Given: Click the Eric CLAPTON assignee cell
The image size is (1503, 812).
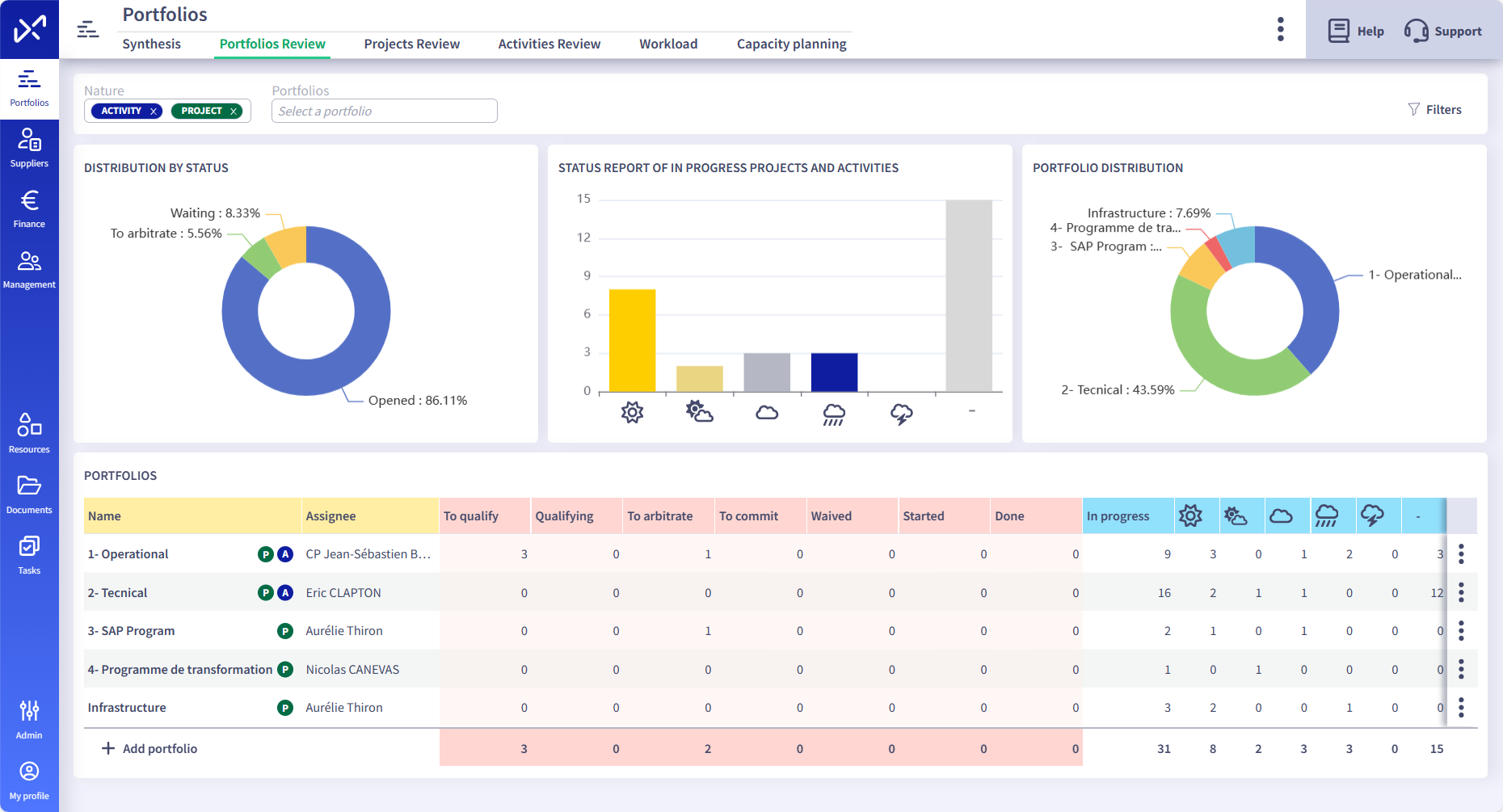Looking at the screenshot, I should click(370, 593).
